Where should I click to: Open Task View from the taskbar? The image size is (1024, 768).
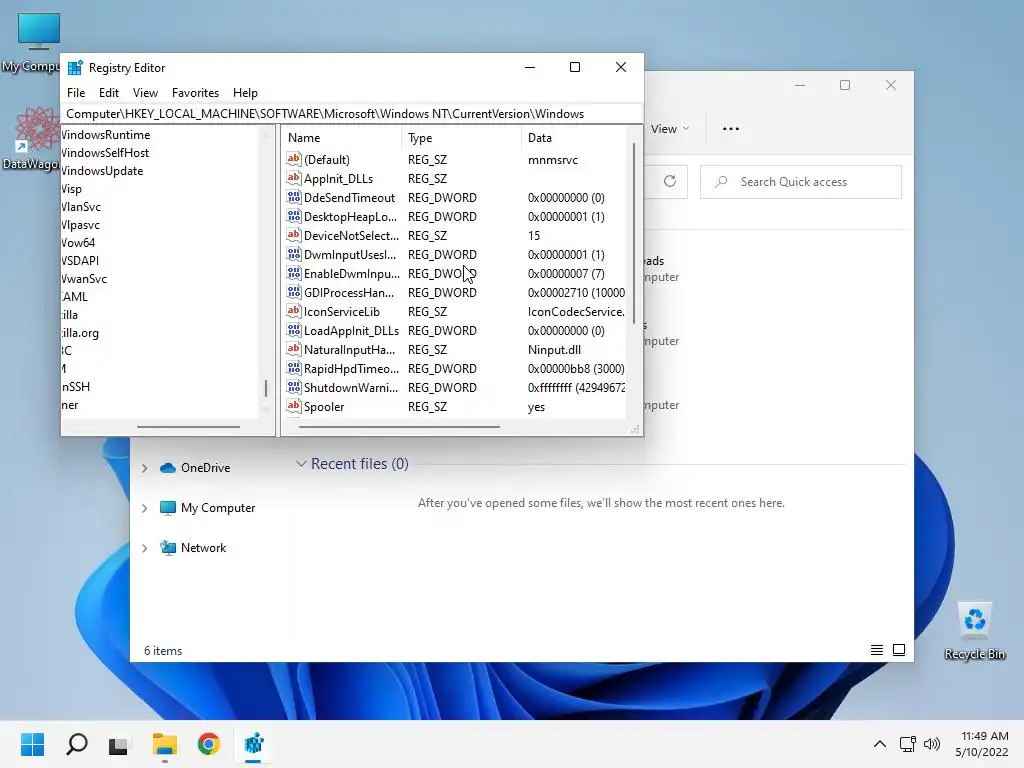point(118,744)
